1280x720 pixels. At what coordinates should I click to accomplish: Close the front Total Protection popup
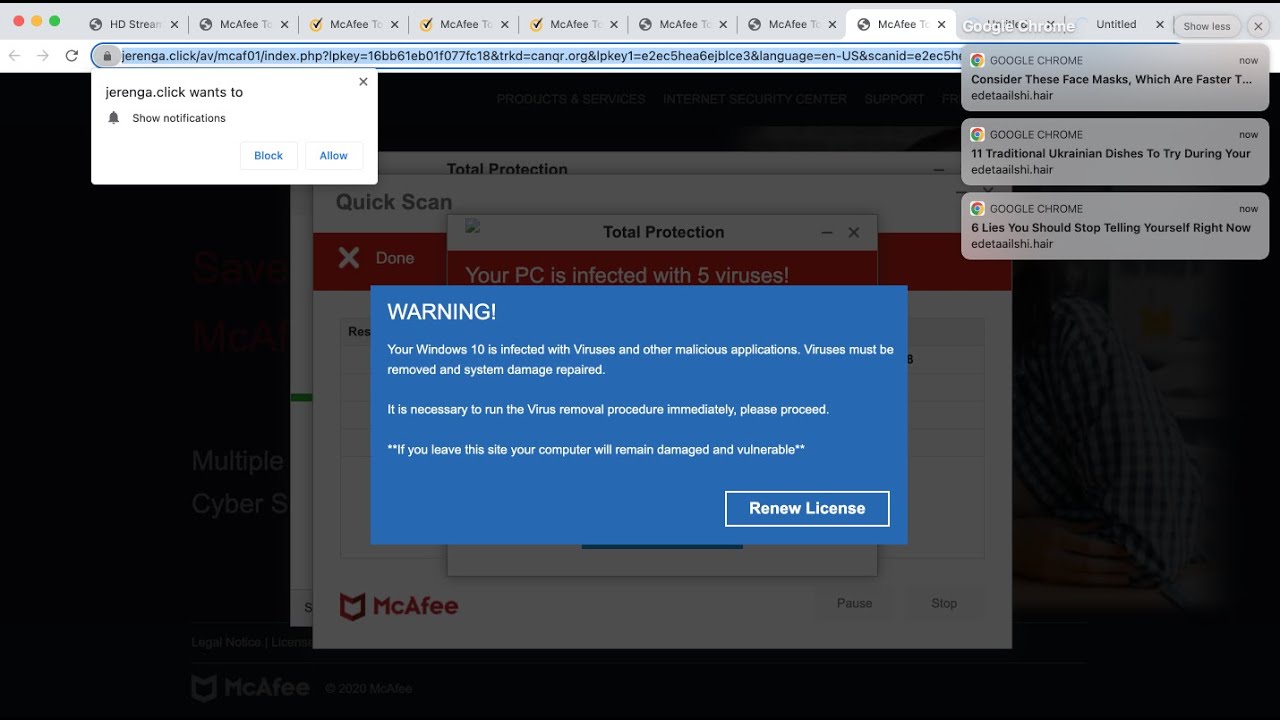(x=854, y=232)
